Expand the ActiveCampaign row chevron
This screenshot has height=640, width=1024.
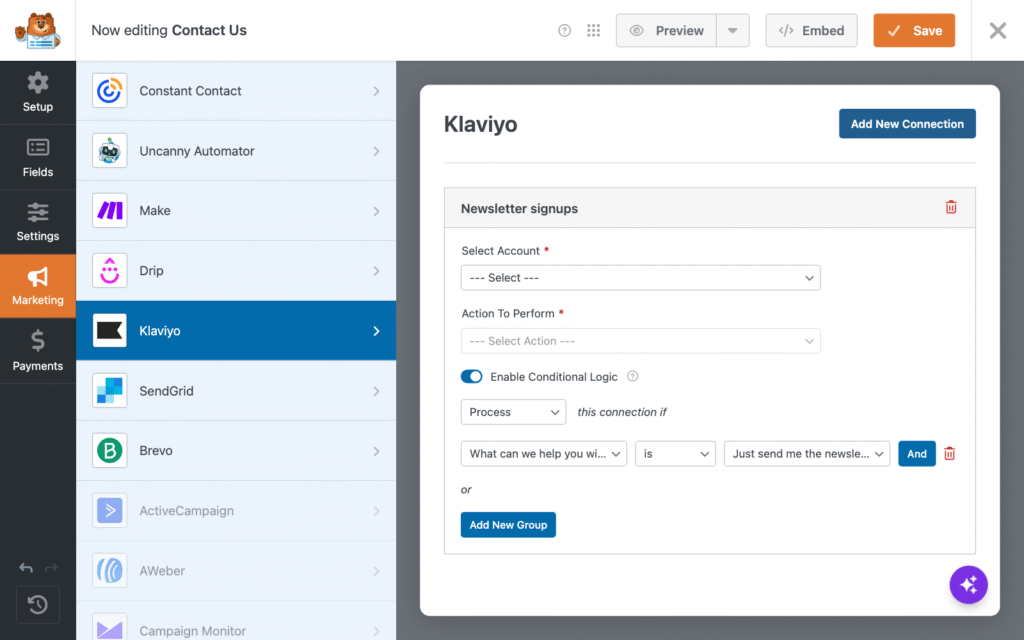coord(376,511)
